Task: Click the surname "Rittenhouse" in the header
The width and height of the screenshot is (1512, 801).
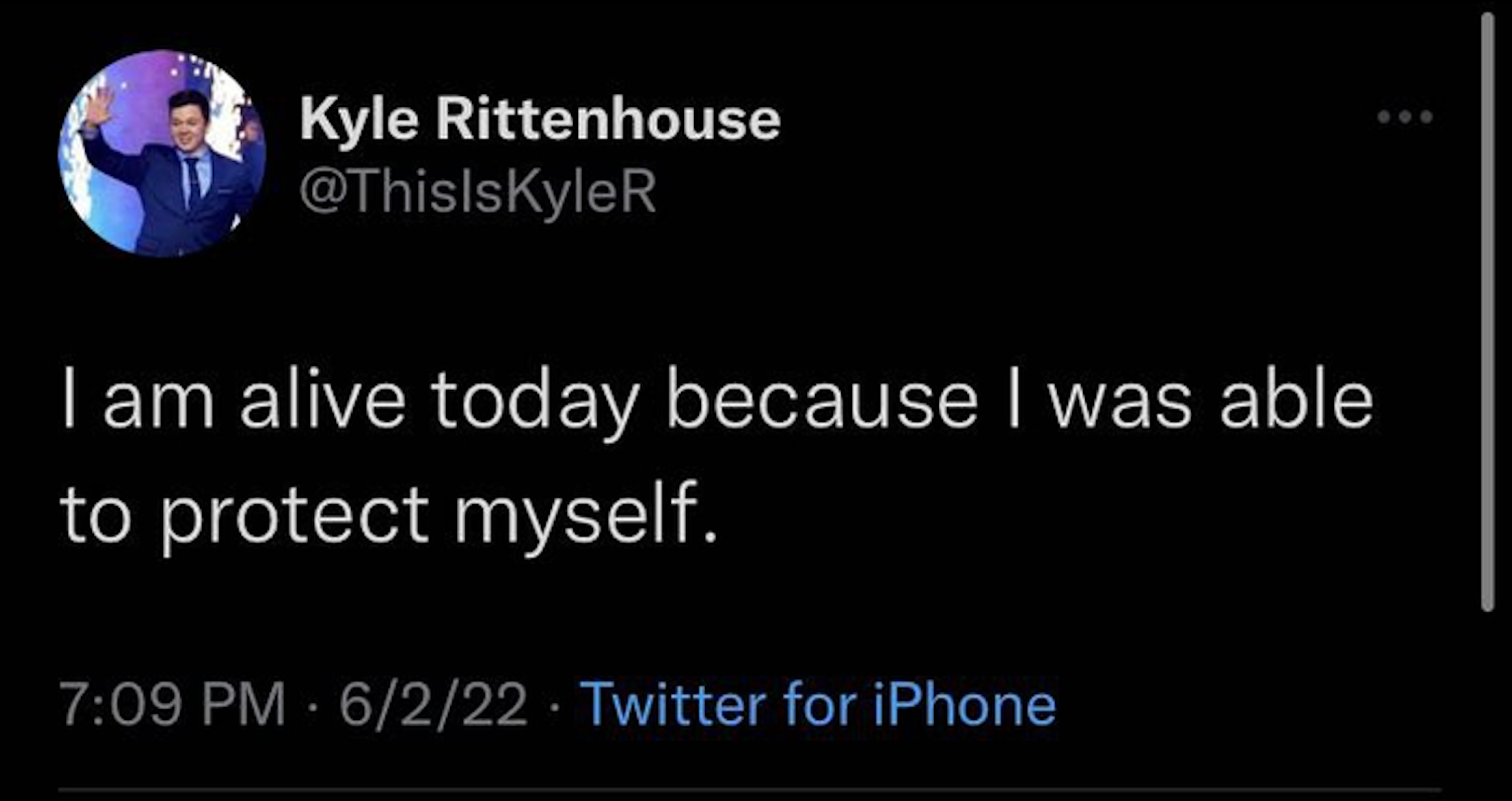Action: 608,119
